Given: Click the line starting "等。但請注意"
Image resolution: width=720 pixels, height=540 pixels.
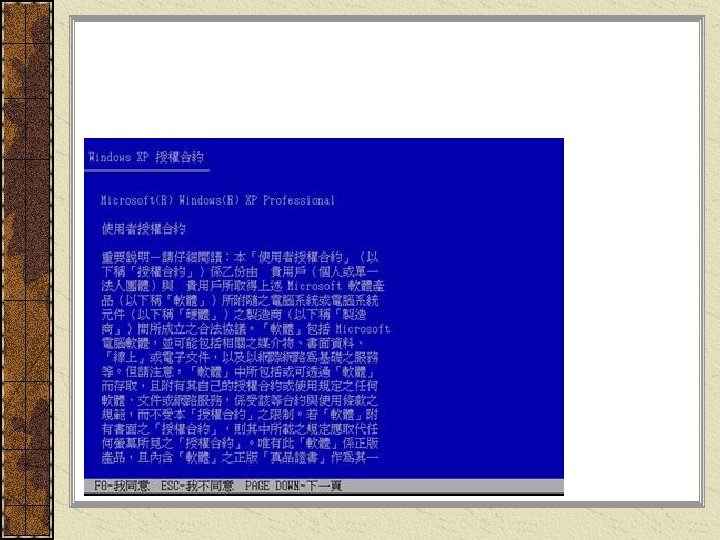Looking at the screenshot, I should (x=240, y=371).
